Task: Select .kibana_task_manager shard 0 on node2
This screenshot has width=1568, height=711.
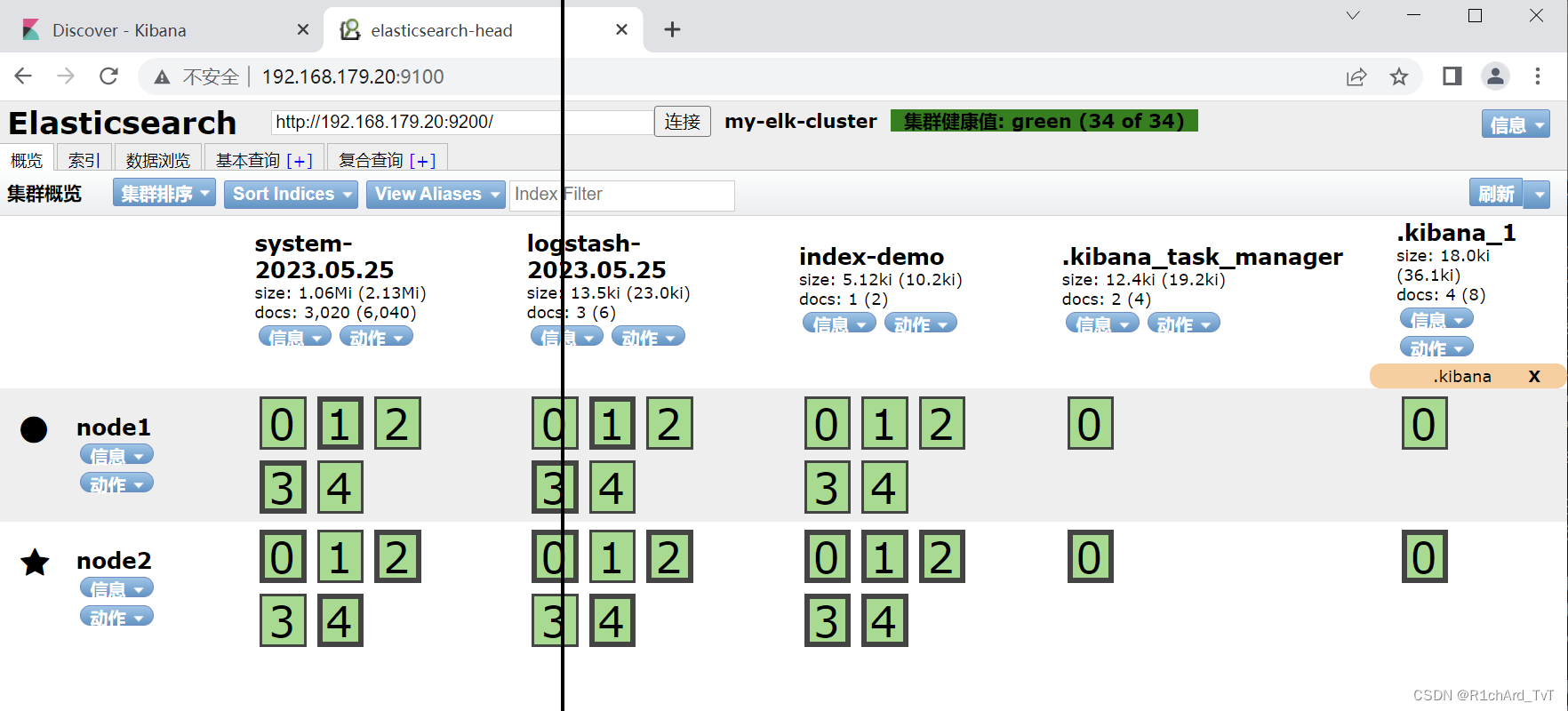Action: coord(1091,556)
